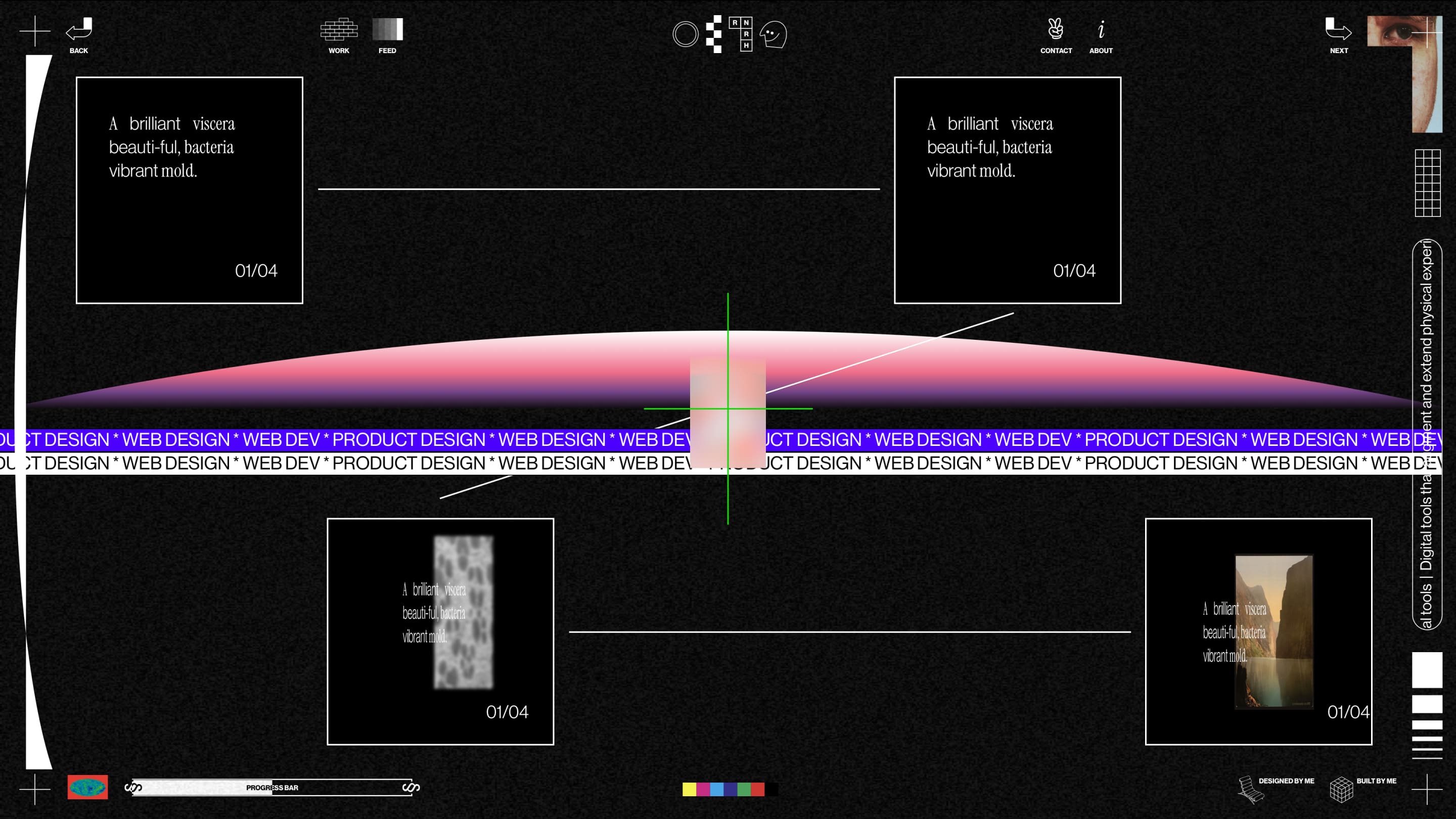This screenshot has height=819, width=1456.
Task: Click the Contact peace hand icon
Action: coord(1055,29)
